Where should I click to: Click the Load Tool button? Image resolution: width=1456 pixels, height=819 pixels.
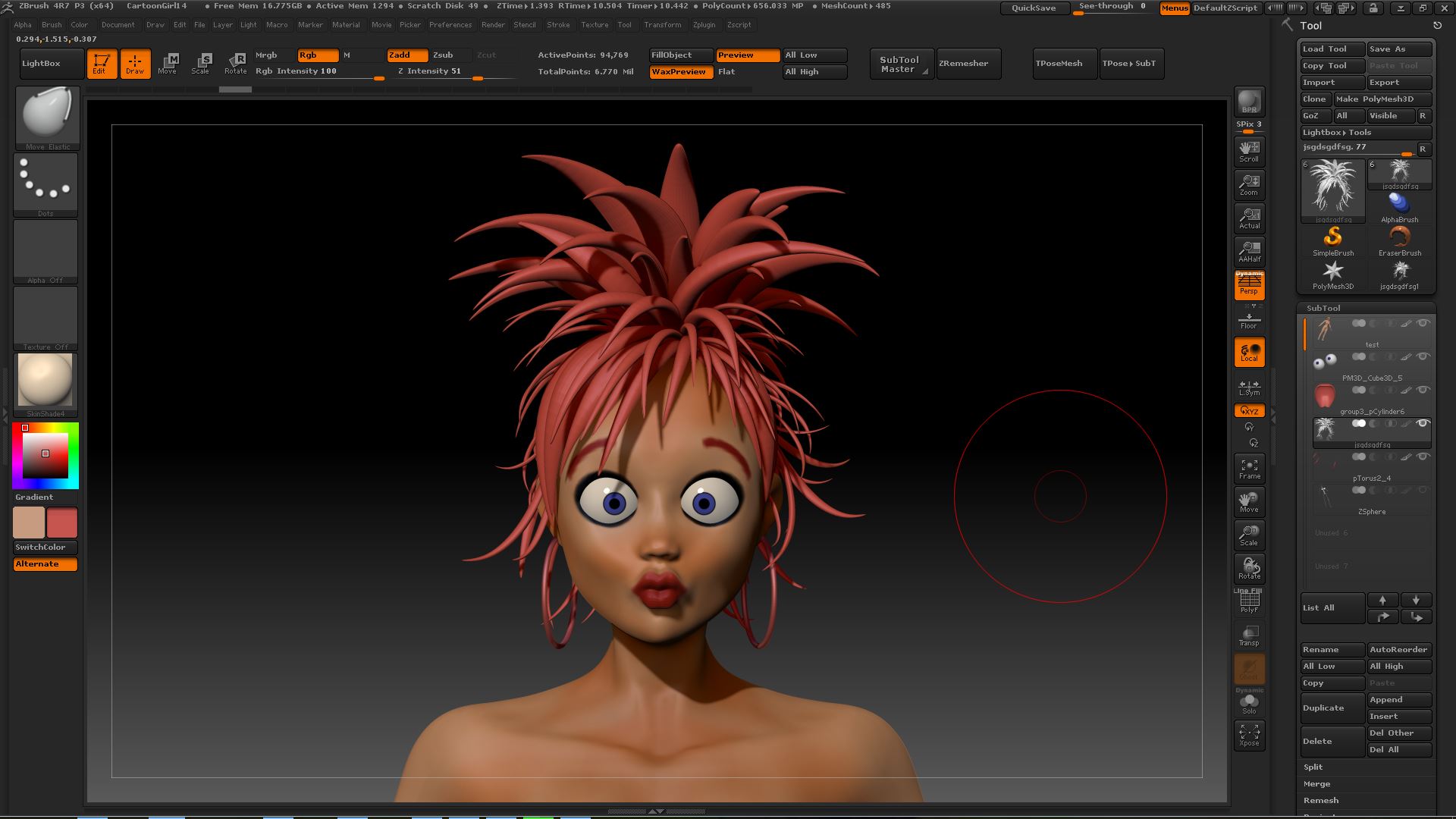1332,49
